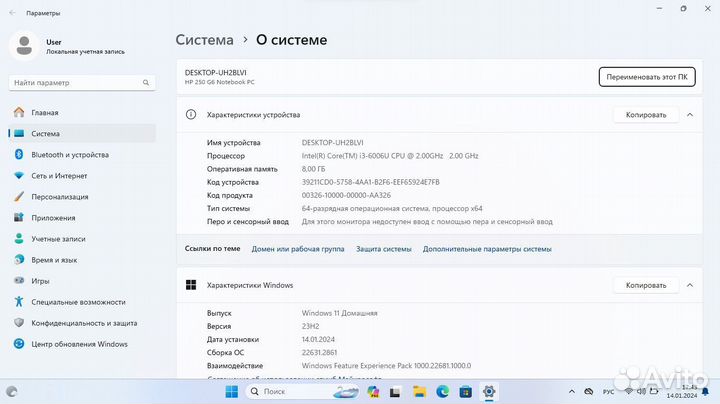The width and height of the screenshot is (720, 404).
Task: Open Дополнительные параметры системы link
Action: tap(487, 249)
